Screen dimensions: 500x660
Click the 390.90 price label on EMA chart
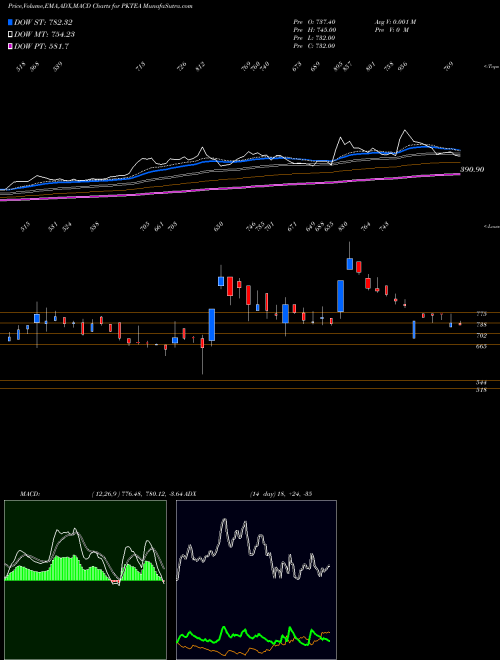pyautogui.click(x=472, y=169)
